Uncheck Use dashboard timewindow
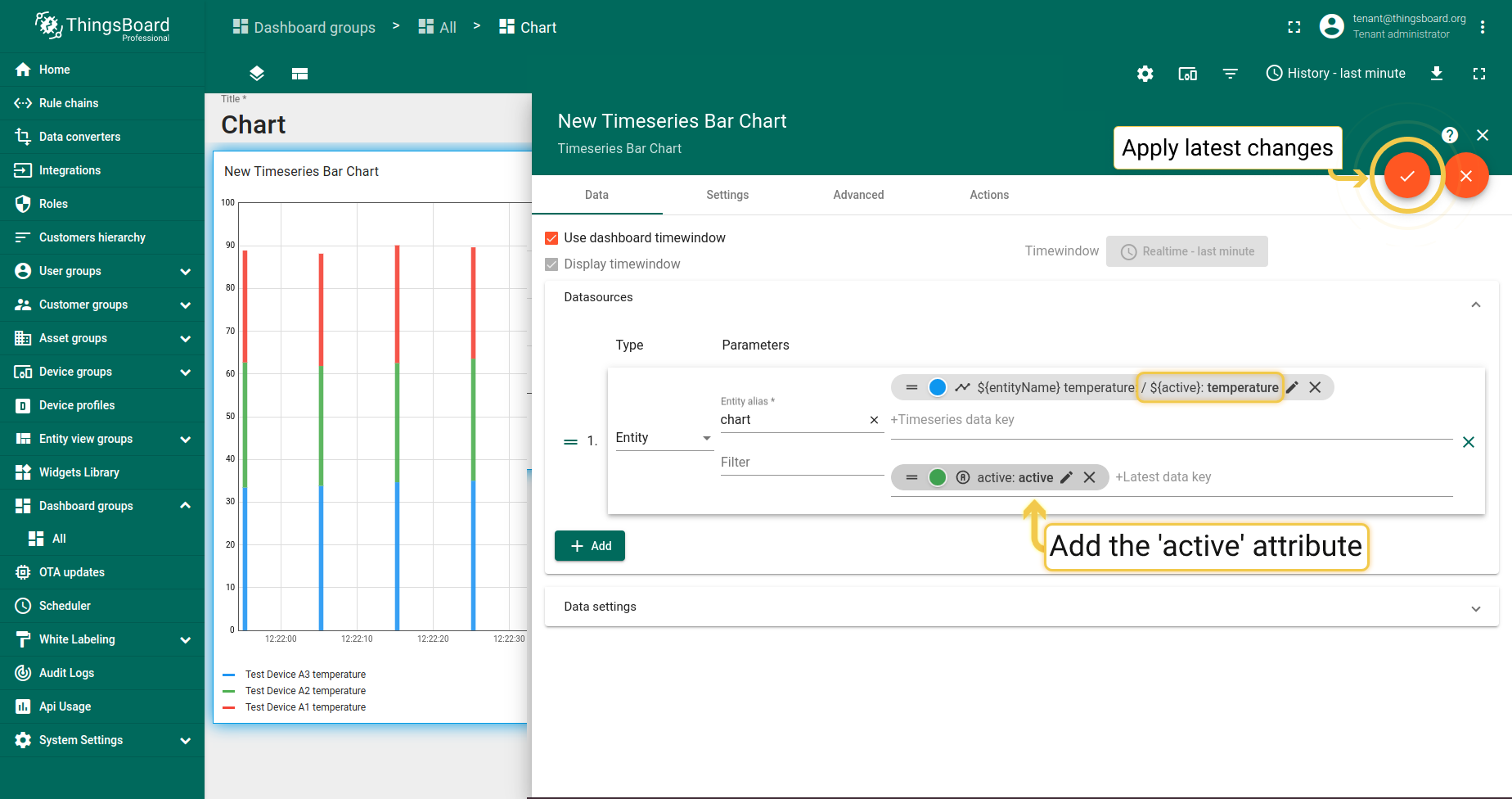This screenshot has width=1512, height=799. [x=551, y=238]
